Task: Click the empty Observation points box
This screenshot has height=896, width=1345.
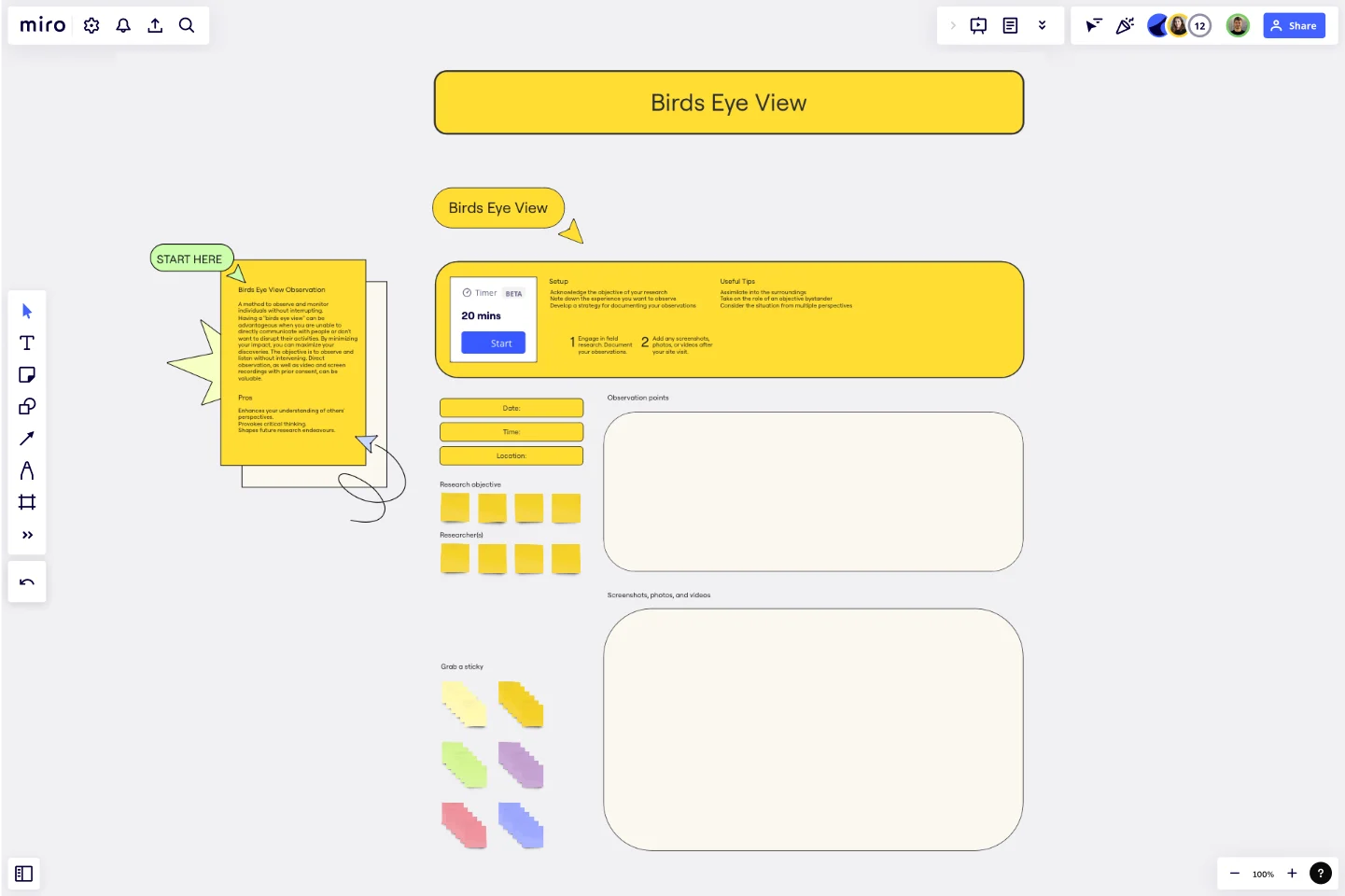Action: coord(813,492)
